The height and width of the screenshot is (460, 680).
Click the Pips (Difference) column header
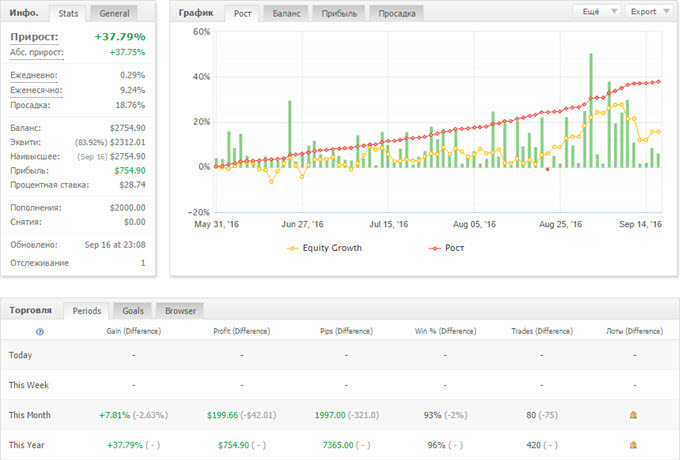tap(347, 331)
